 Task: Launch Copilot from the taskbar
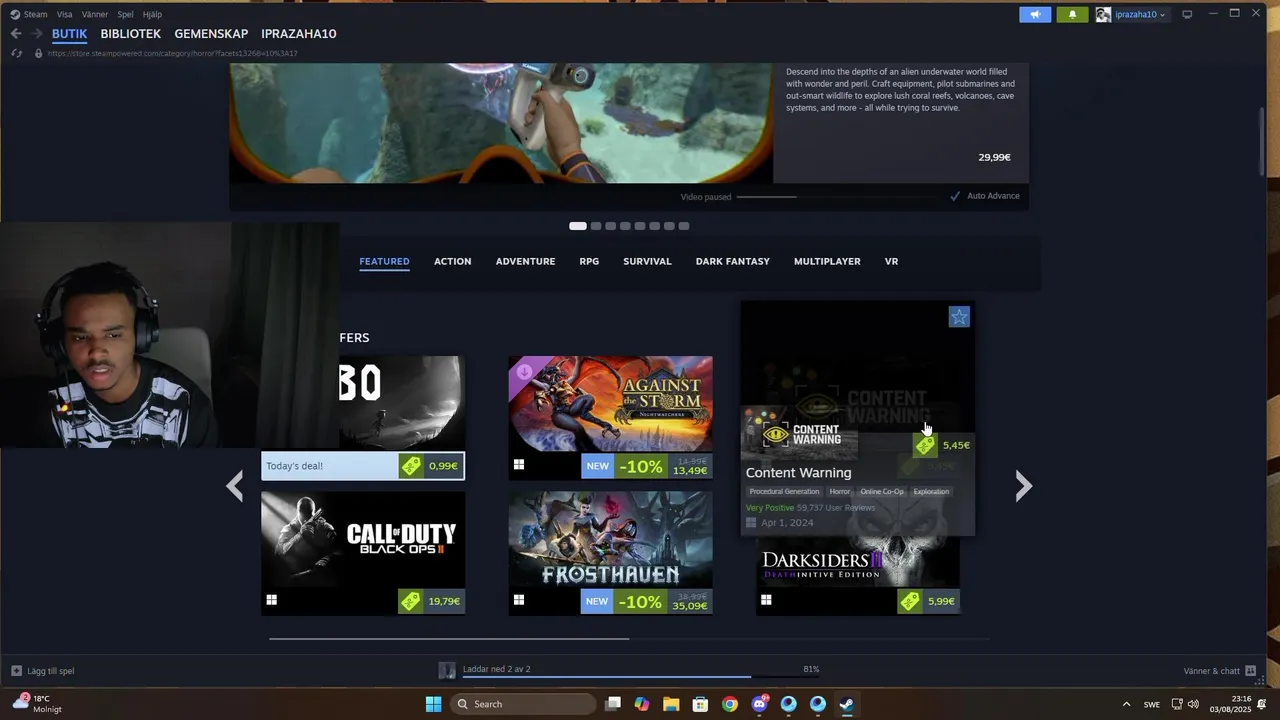[x=642, y=704]
